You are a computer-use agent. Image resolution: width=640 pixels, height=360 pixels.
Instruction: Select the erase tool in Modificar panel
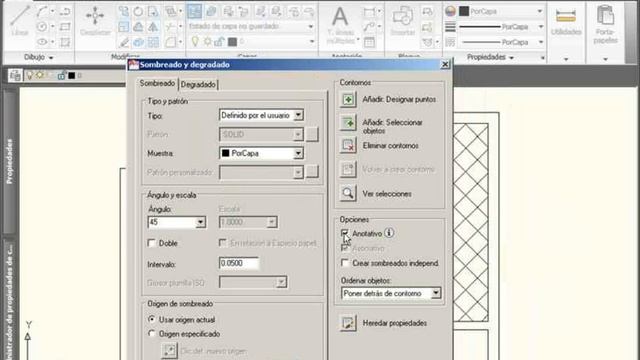[124, 42]
